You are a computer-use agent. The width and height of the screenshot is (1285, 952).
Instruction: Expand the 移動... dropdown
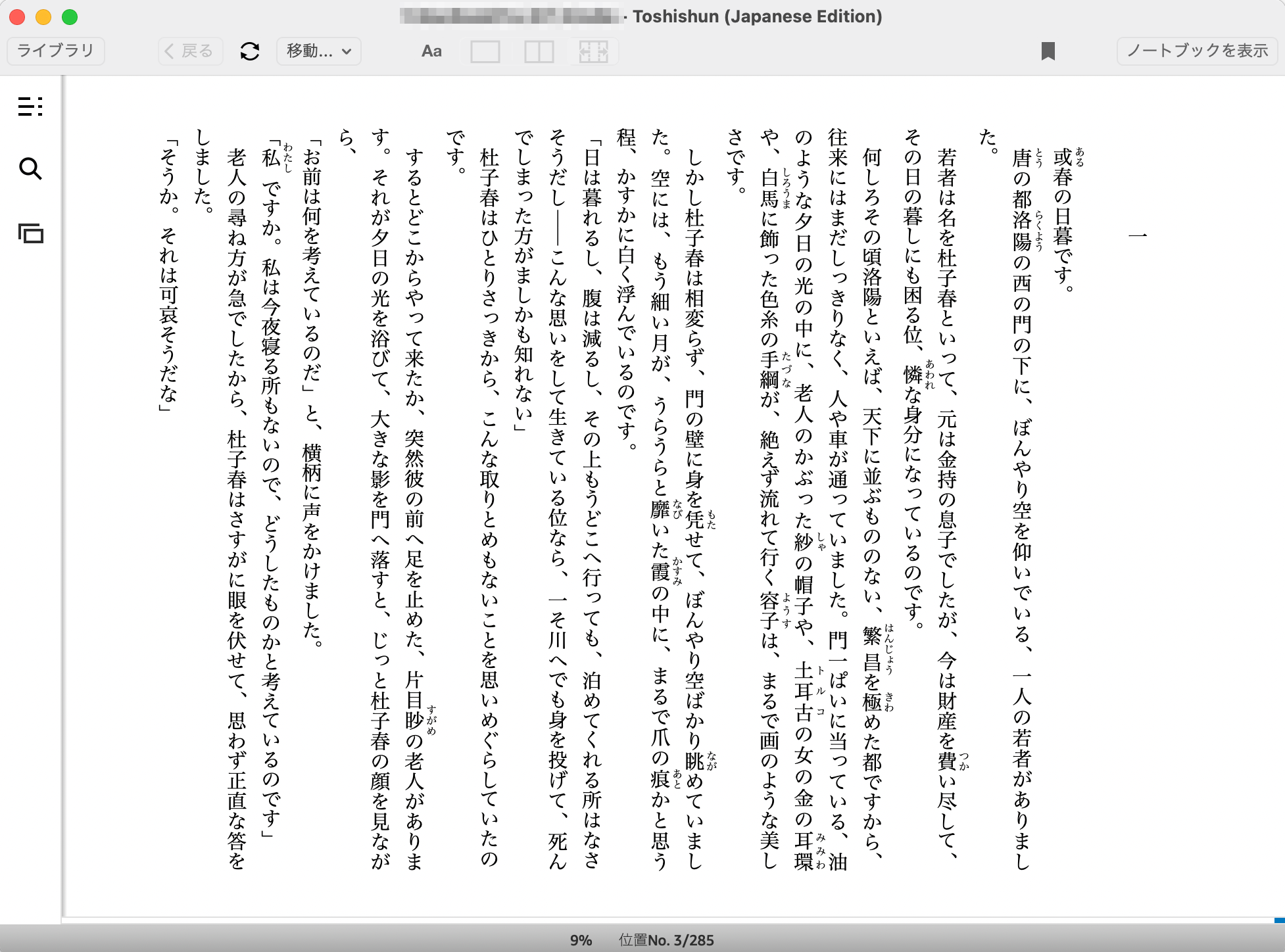click(x=319, y=51)
